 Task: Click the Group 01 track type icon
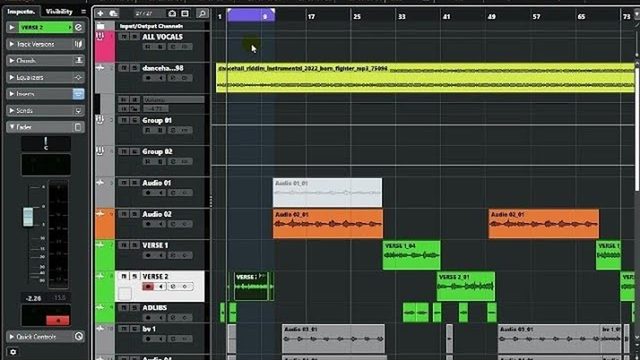click(x=100, y=120)
